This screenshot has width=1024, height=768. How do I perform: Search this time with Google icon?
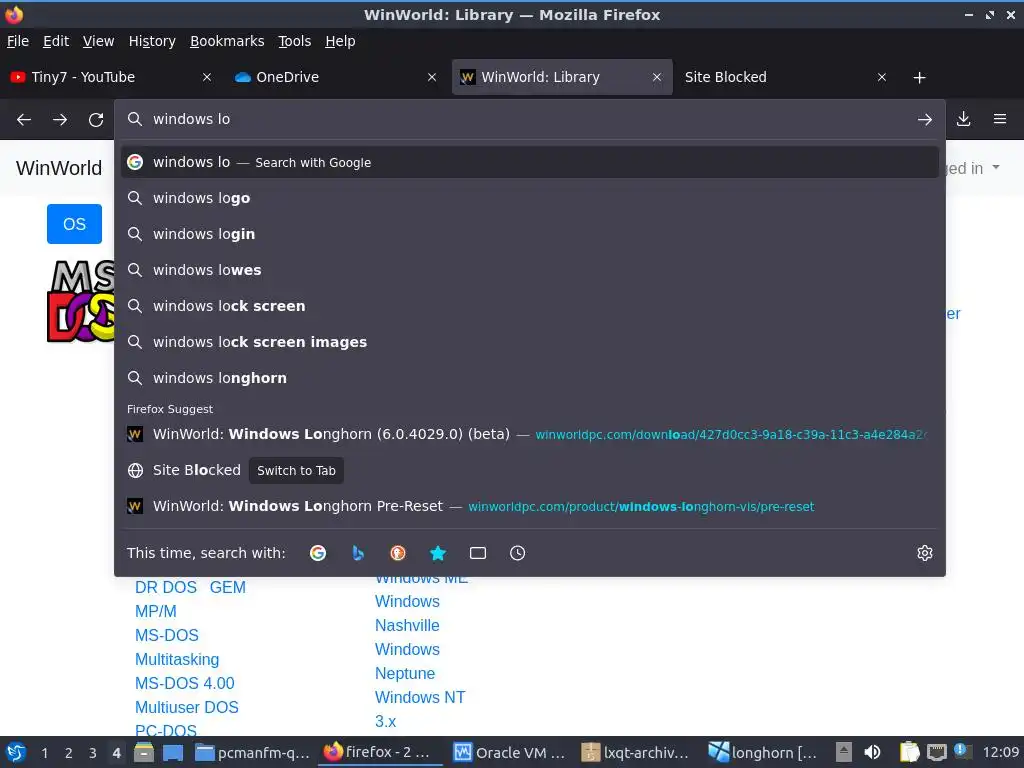coord(318,553)
